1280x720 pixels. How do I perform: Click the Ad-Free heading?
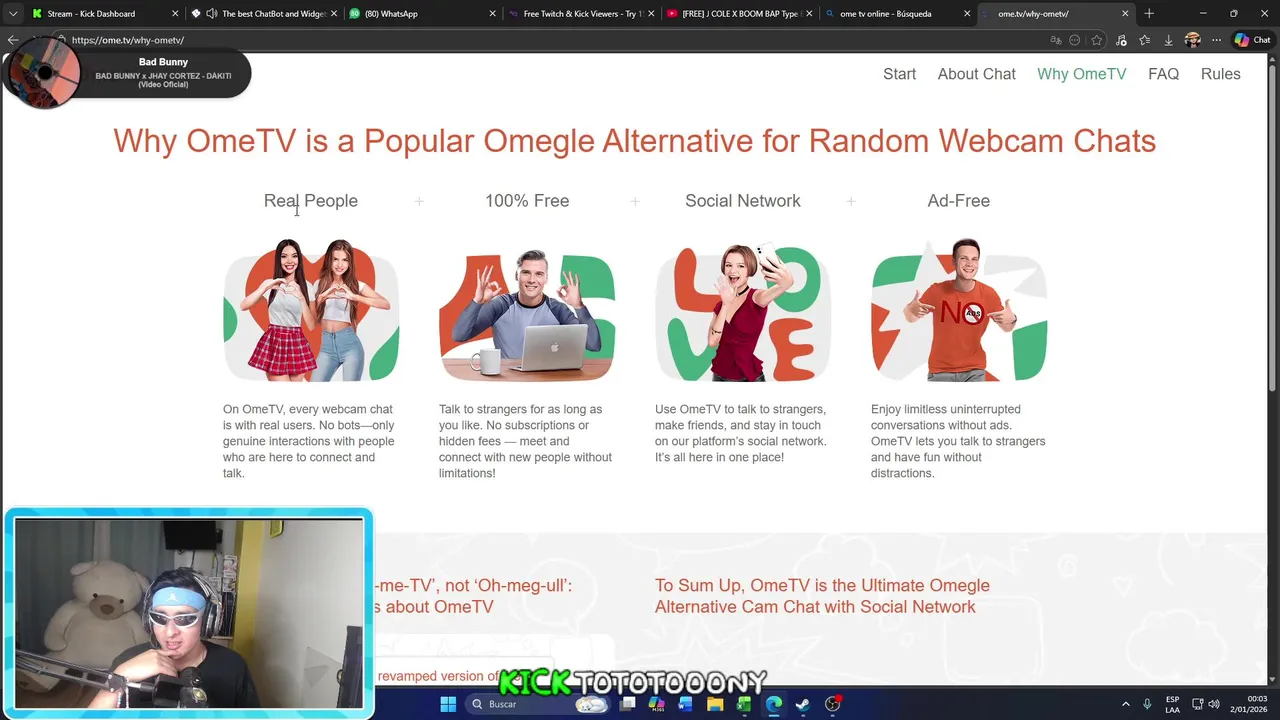958,201
